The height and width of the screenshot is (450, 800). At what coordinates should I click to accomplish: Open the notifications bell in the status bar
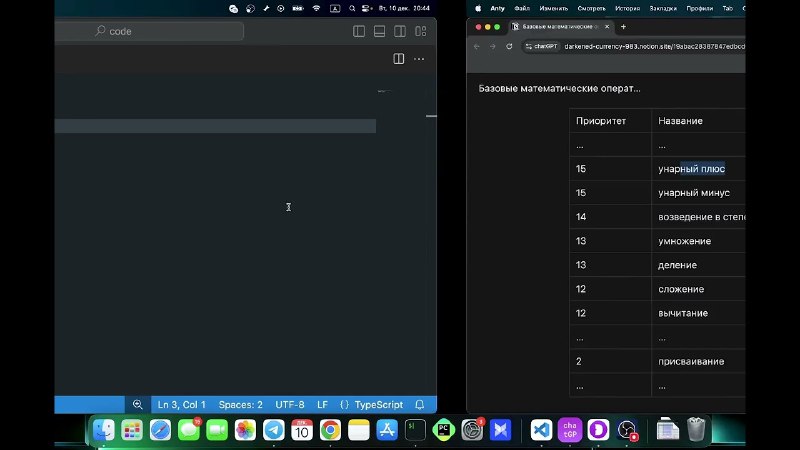coord(419,405)
